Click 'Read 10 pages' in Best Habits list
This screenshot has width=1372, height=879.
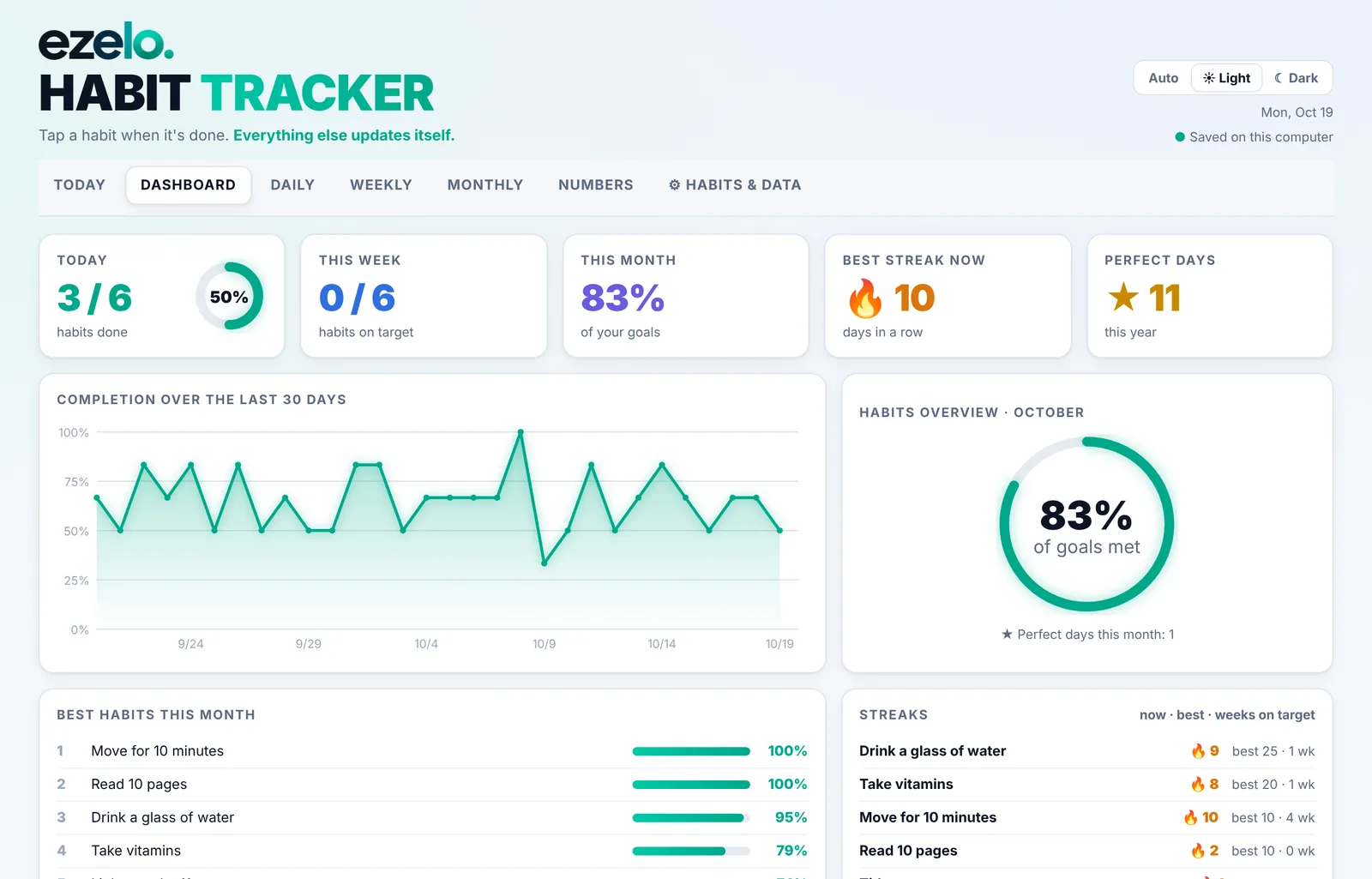(x=139, y=785)
